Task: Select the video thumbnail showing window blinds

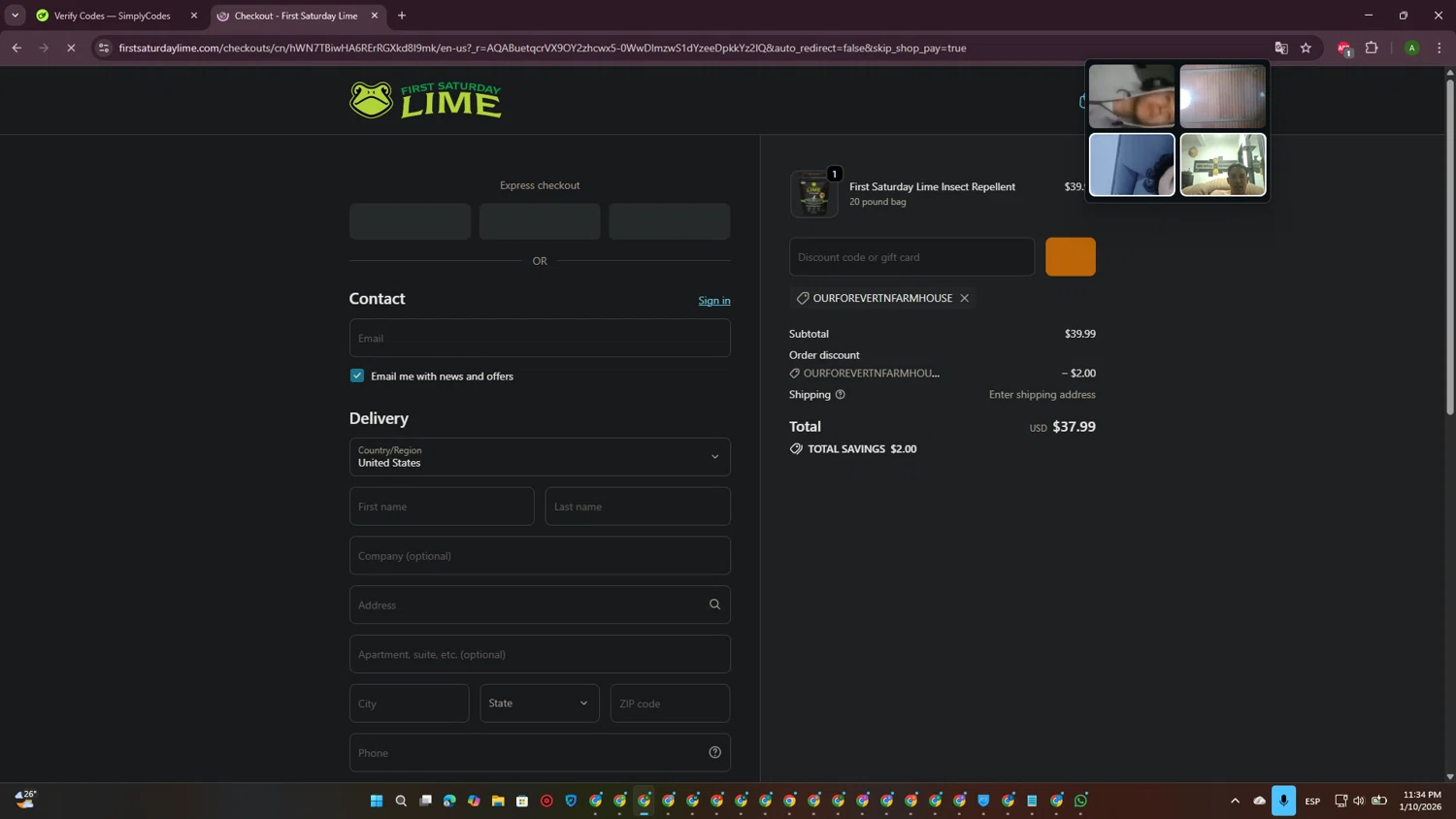Action: (x=1222, y=96)
